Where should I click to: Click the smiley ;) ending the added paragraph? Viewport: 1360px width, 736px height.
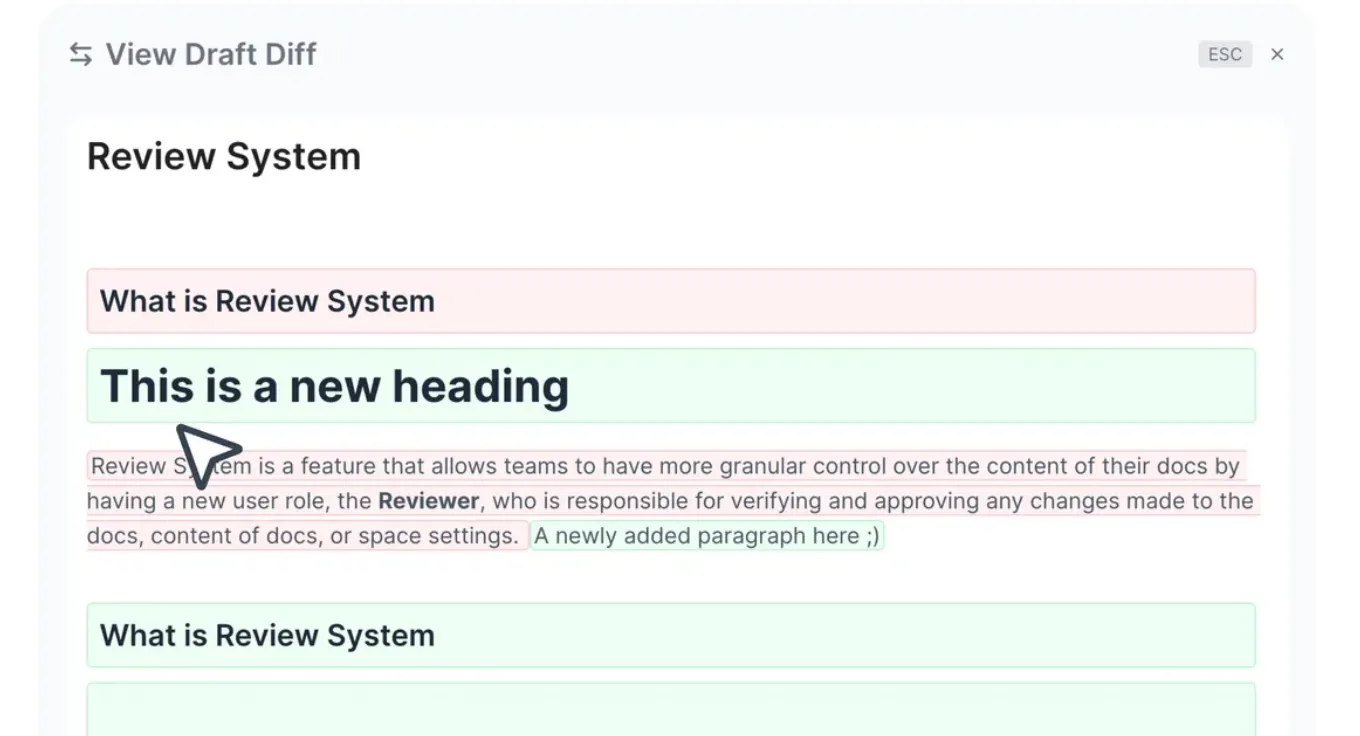(x=872, y=536)
